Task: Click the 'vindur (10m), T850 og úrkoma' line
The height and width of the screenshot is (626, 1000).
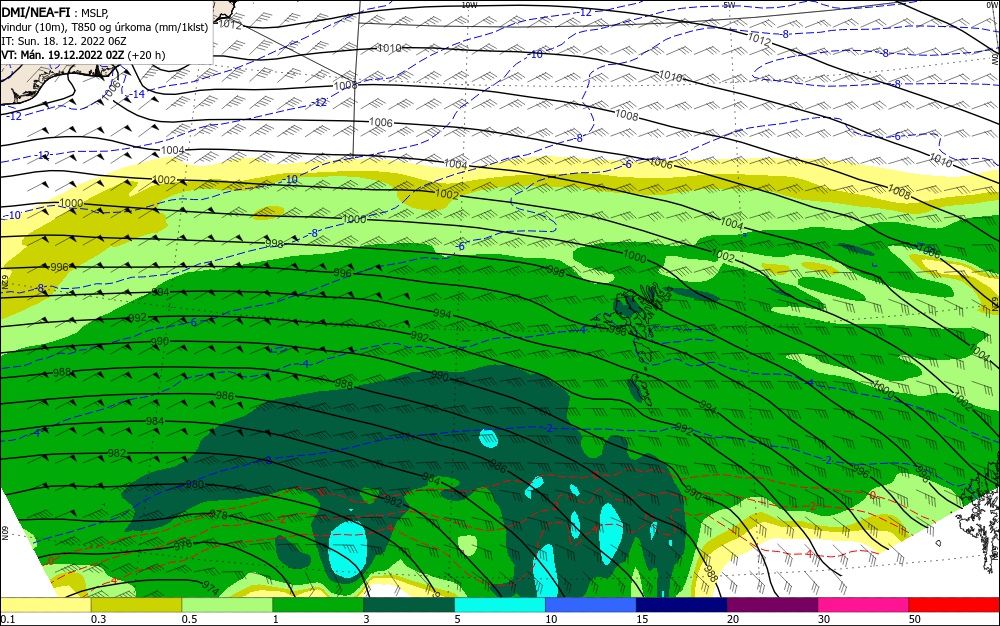Action: (x=105, y=27)
